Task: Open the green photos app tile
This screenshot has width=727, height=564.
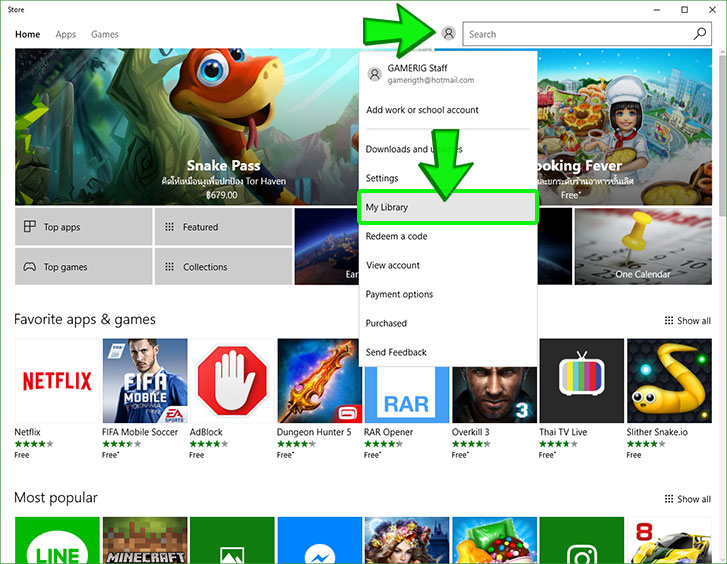Action: pyautogui.click(x=232, y=540)
